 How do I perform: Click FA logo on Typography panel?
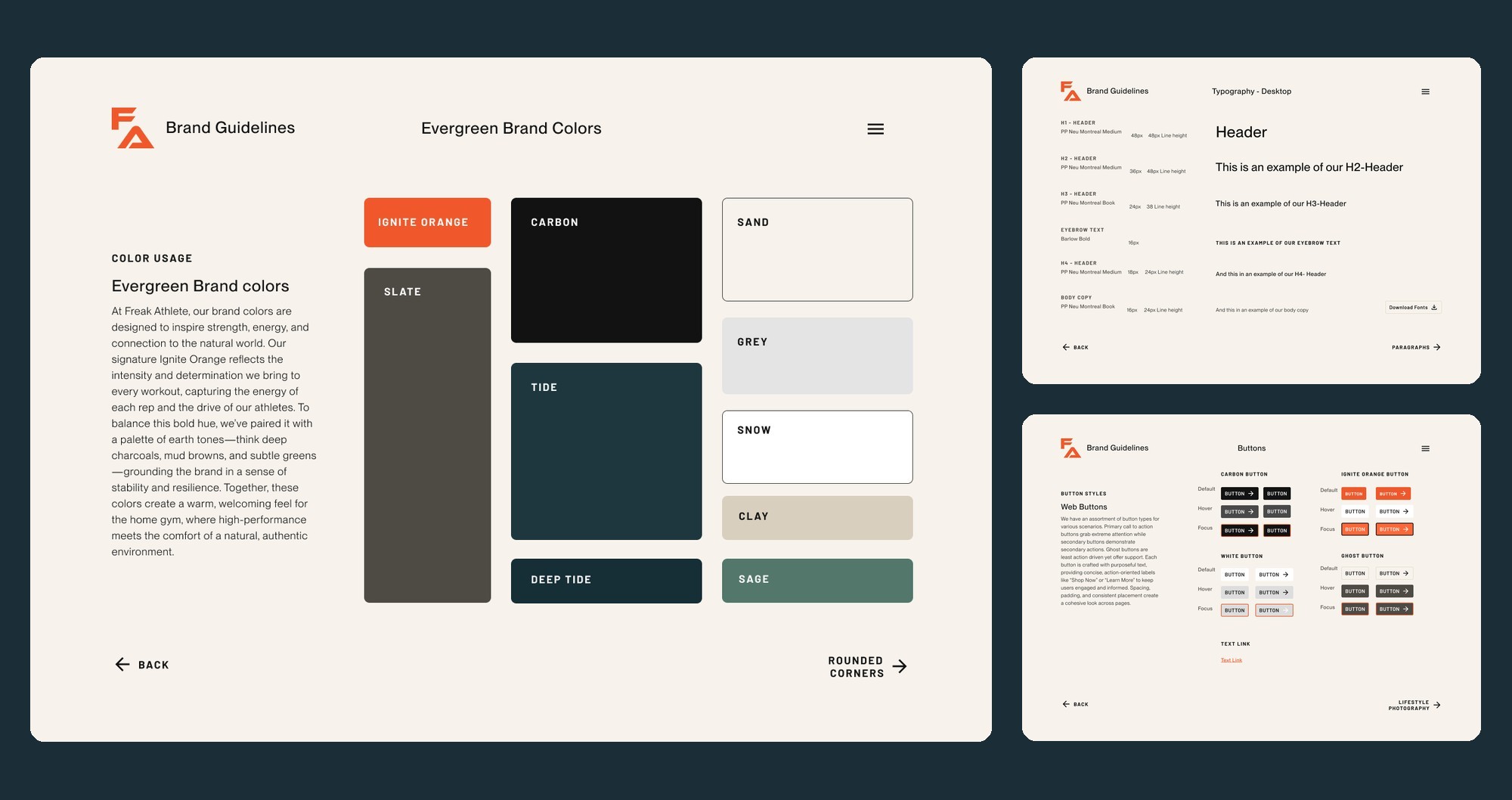pyautogui.click(x=1070, y=91)
